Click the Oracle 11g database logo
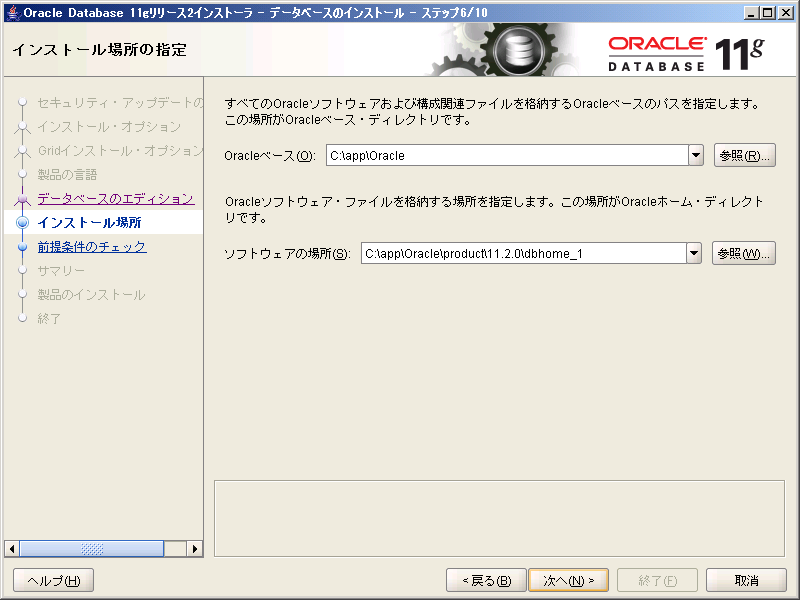The height and width of the screenshot is (600, 800). click(x=685, y=52)
